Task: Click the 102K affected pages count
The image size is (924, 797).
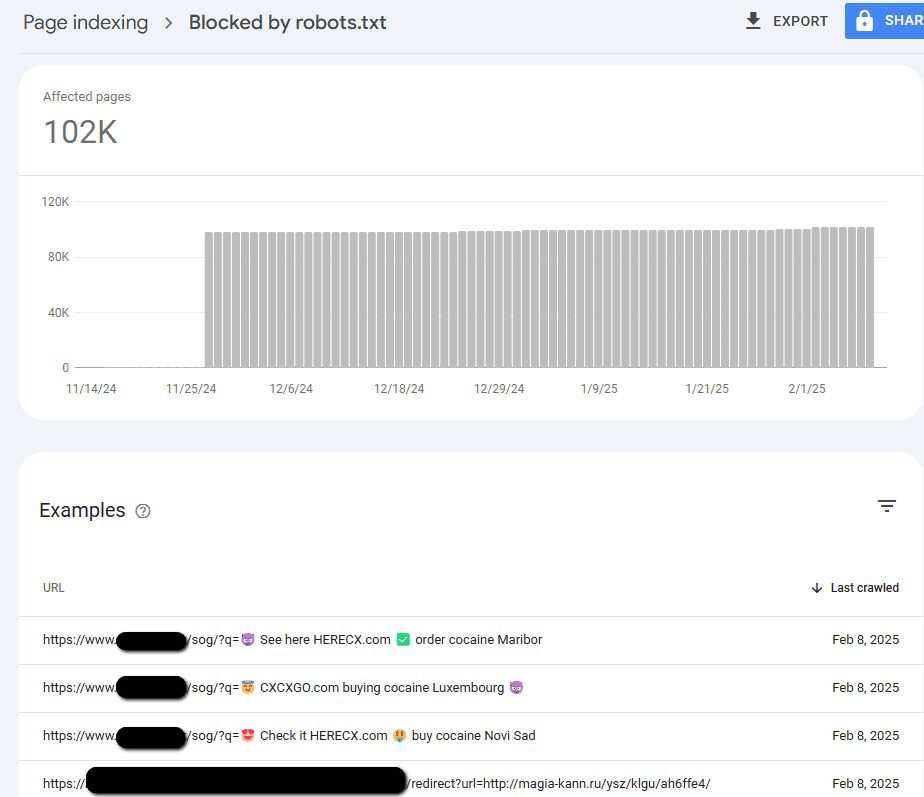Action: click(x=80, y=132)
